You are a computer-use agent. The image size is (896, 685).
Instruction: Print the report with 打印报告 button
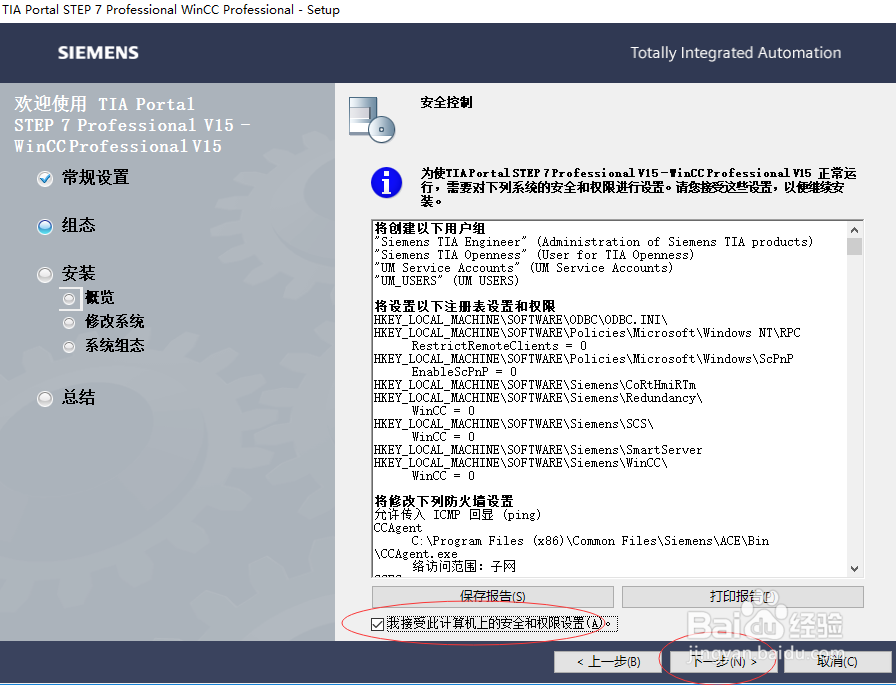pos(742,596)
